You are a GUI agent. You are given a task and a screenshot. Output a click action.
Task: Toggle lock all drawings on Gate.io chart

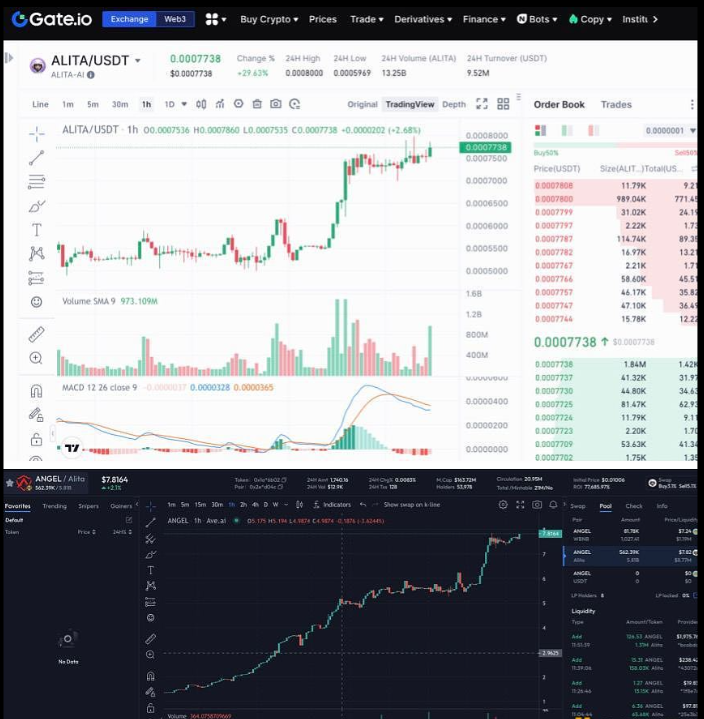(36, 439)
